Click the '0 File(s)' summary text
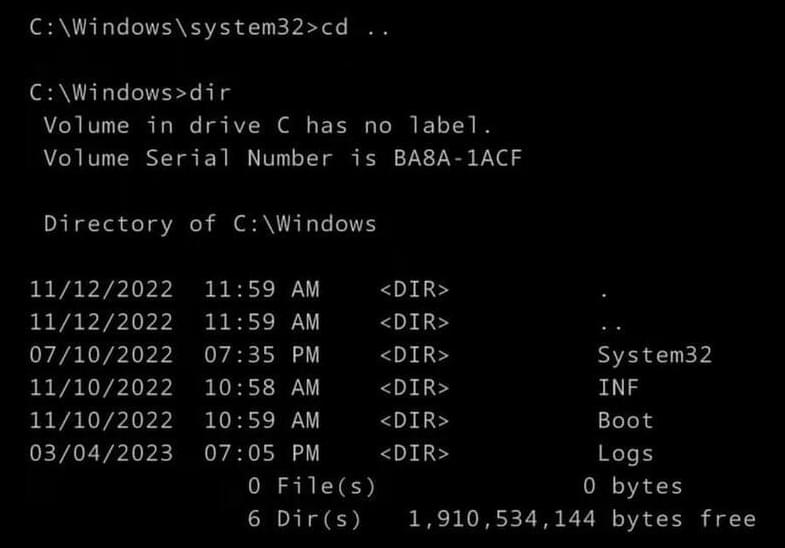The image size is (785, 548). pos(311,486)
